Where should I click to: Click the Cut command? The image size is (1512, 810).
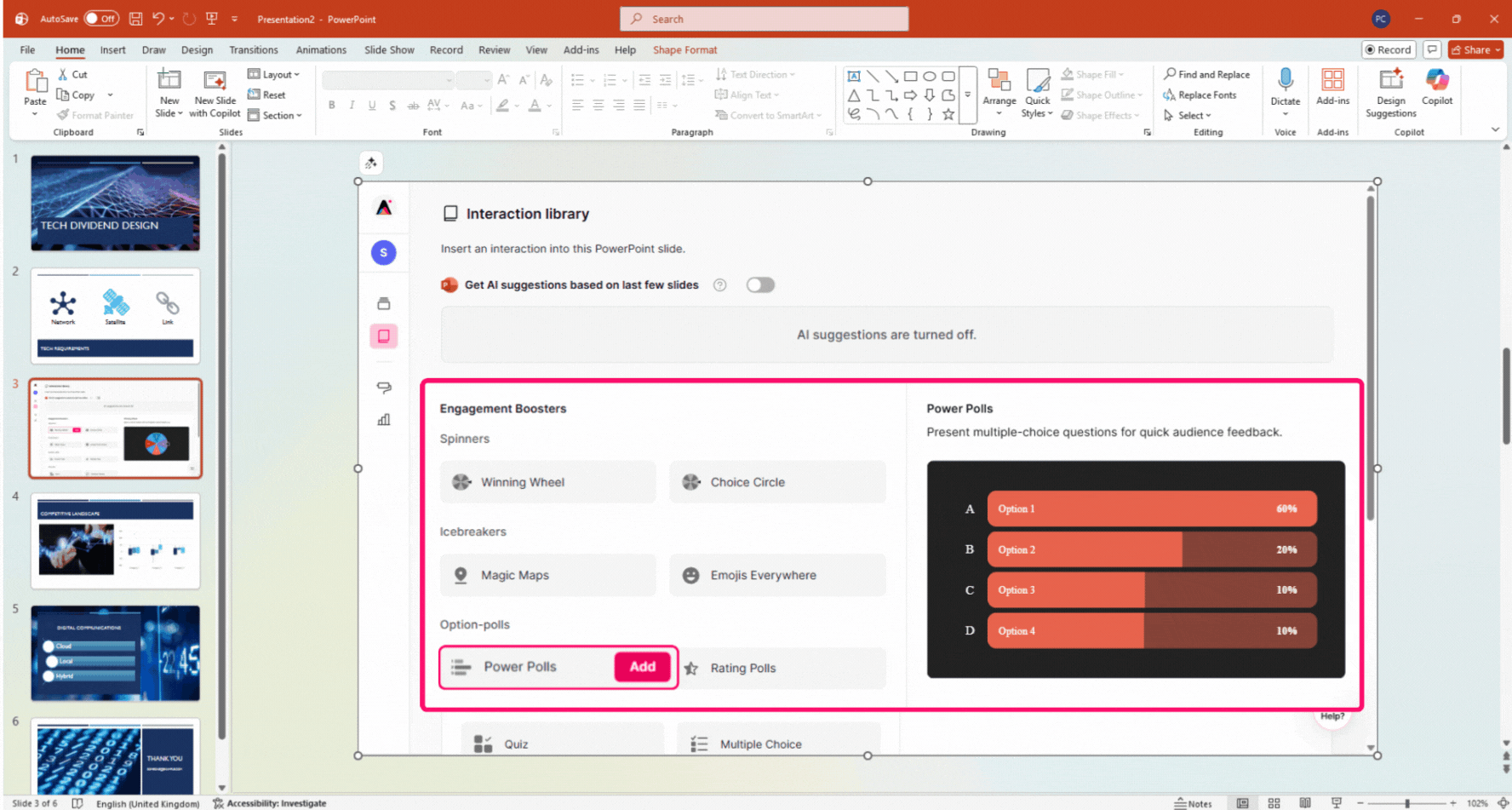coord(72,75)
